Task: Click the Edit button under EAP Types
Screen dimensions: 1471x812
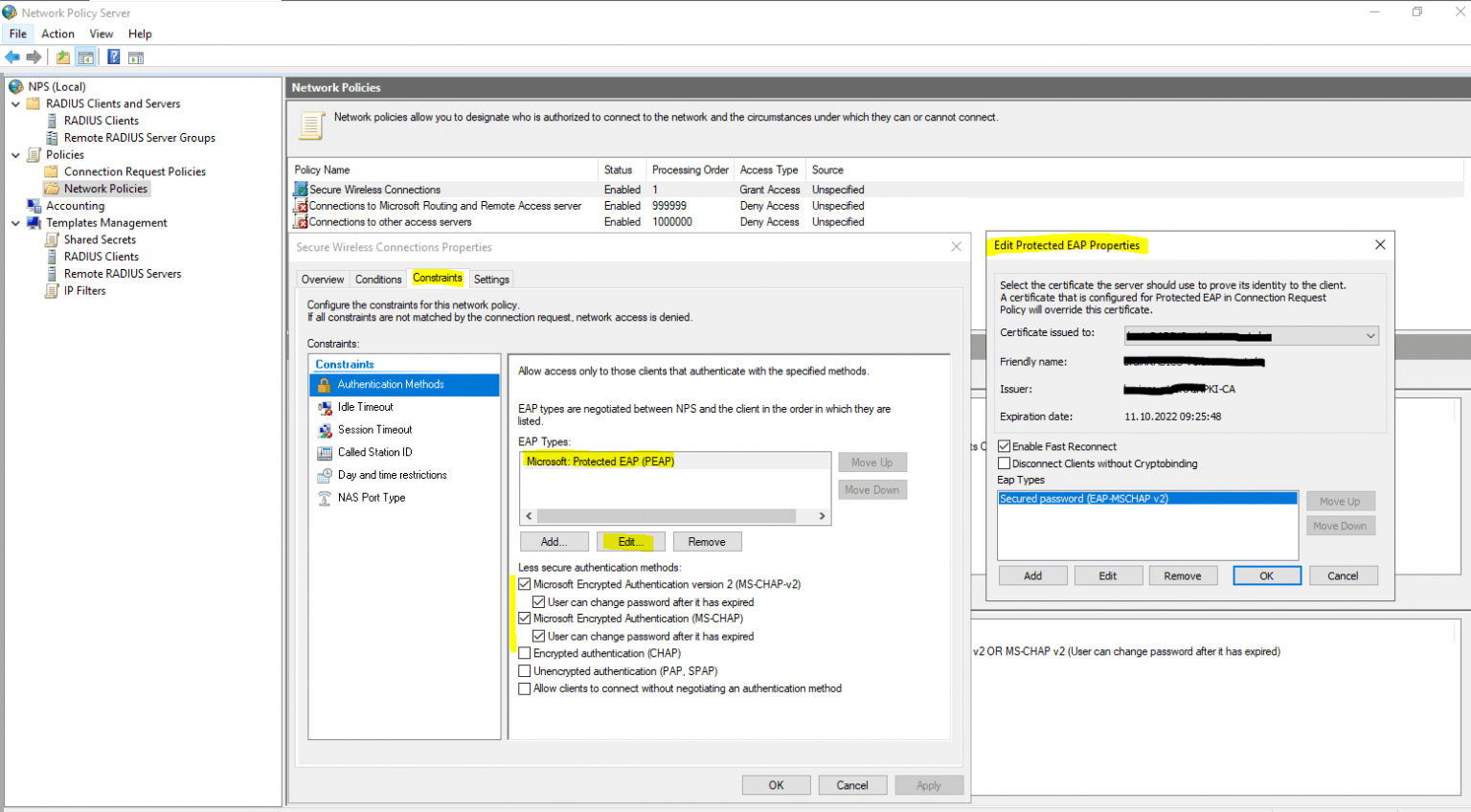Action: [x=630, y=541]
